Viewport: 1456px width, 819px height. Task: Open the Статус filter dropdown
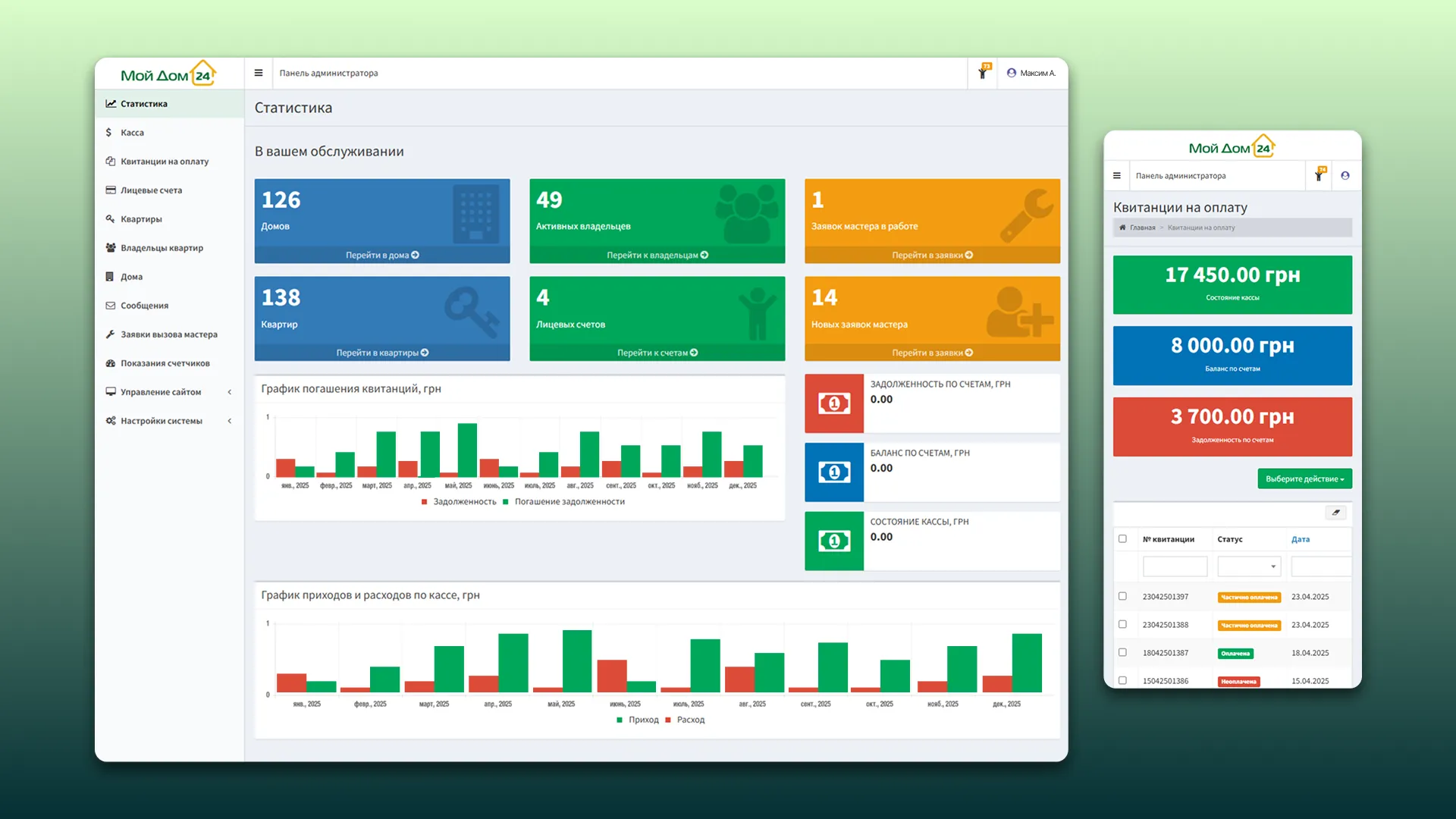pos(1249,566)
